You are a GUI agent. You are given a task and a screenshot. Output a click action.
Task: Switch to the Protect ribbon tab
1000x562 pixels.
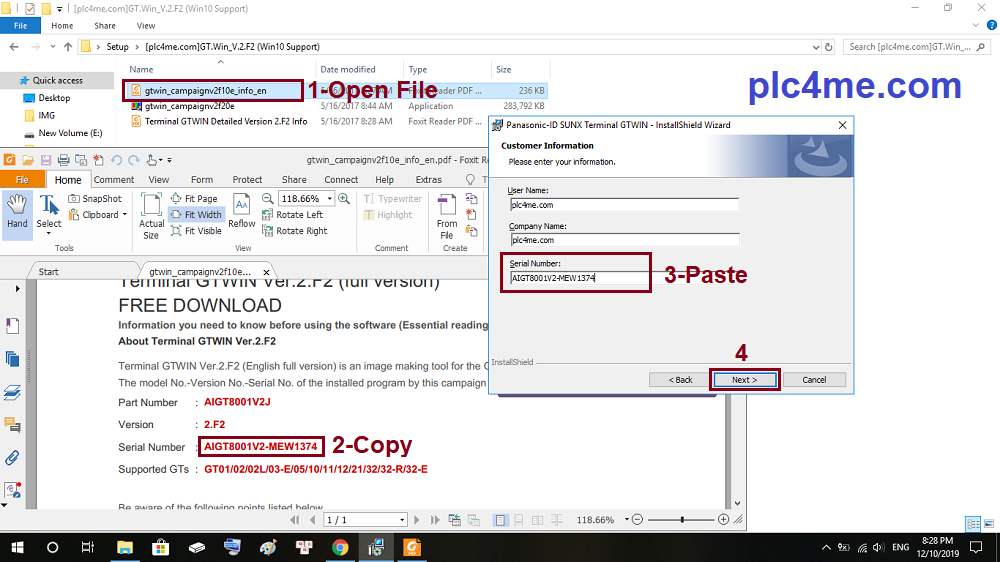[x=247, y=180]
